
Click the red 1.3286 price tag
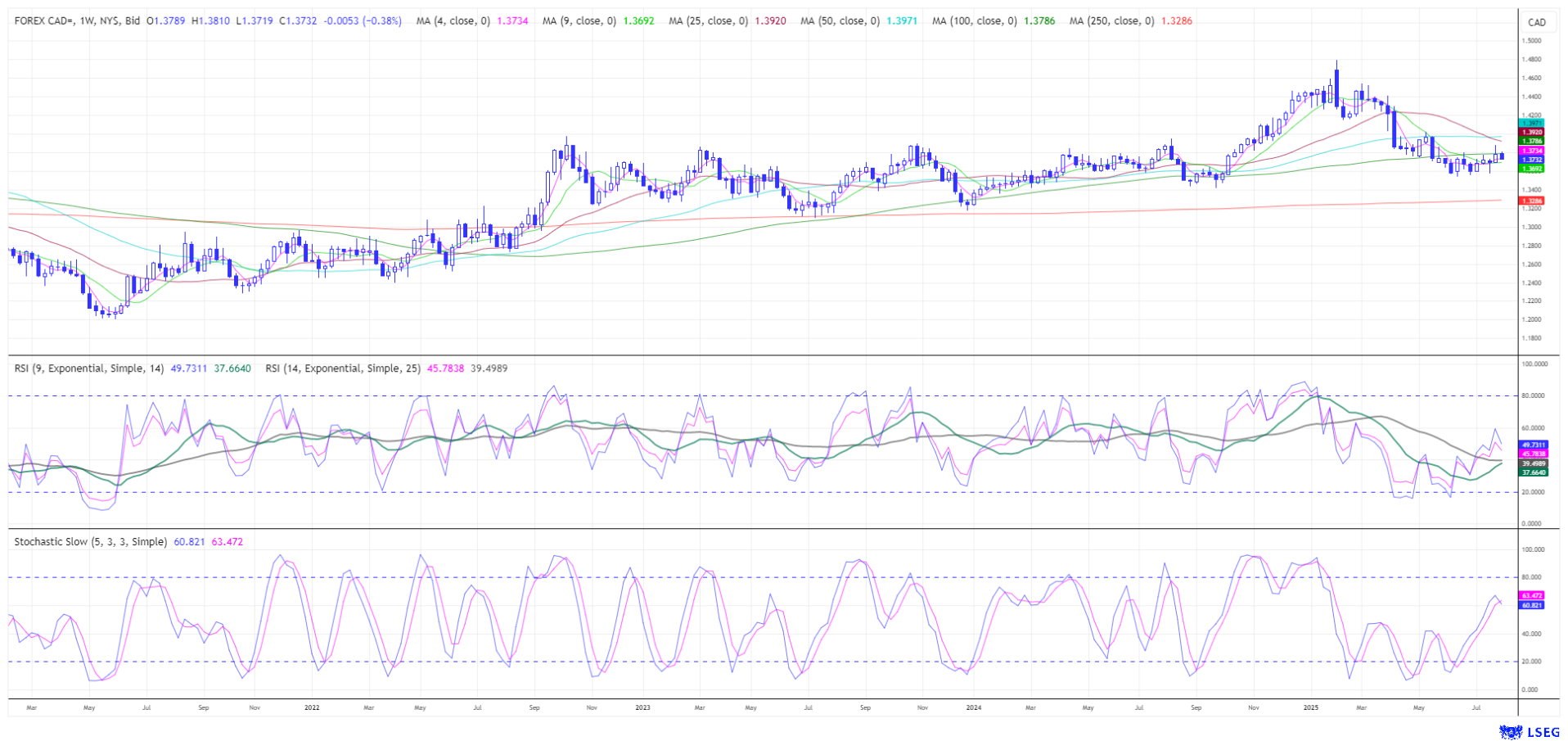[1531, 201]
